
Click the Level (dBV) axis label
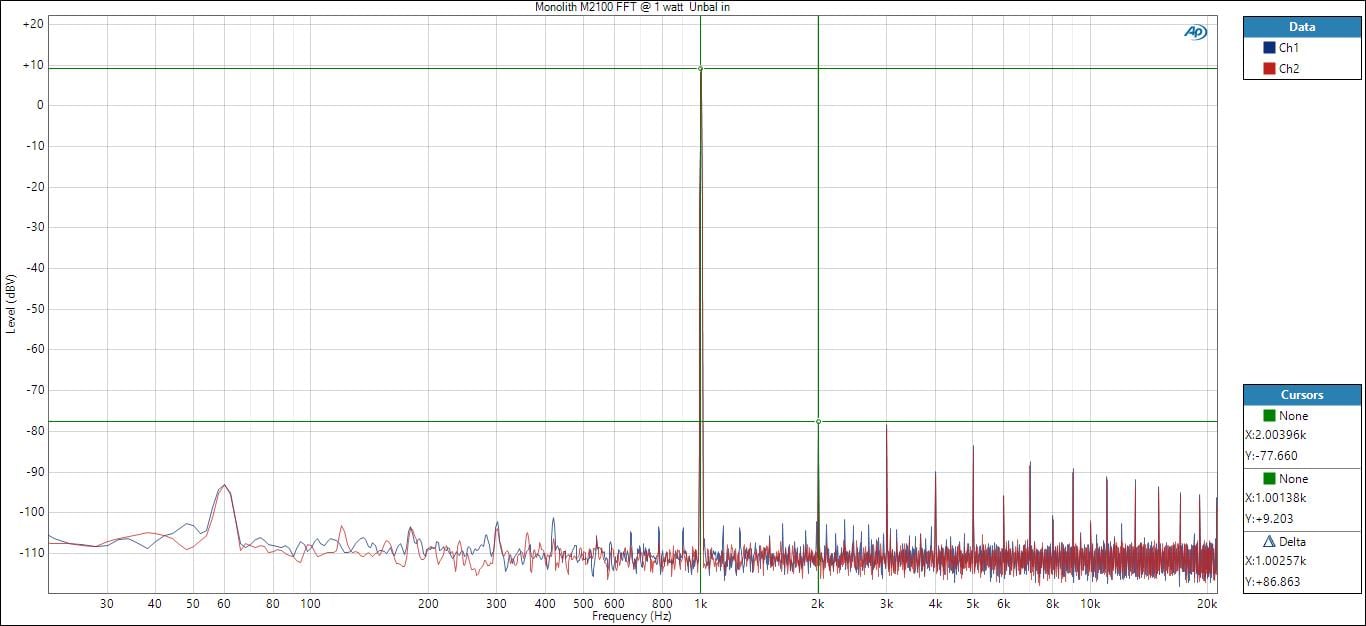(x=10, y=302)
